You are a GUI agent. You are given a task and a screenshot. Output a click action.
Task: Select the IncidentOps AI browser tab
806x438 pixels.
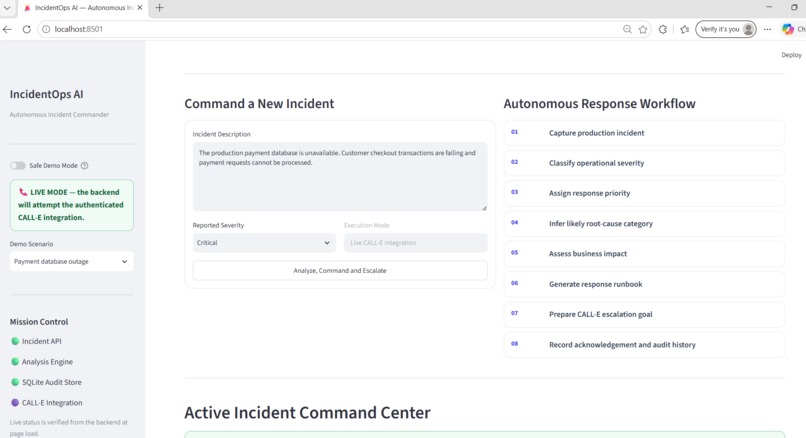tap(83, 8)
